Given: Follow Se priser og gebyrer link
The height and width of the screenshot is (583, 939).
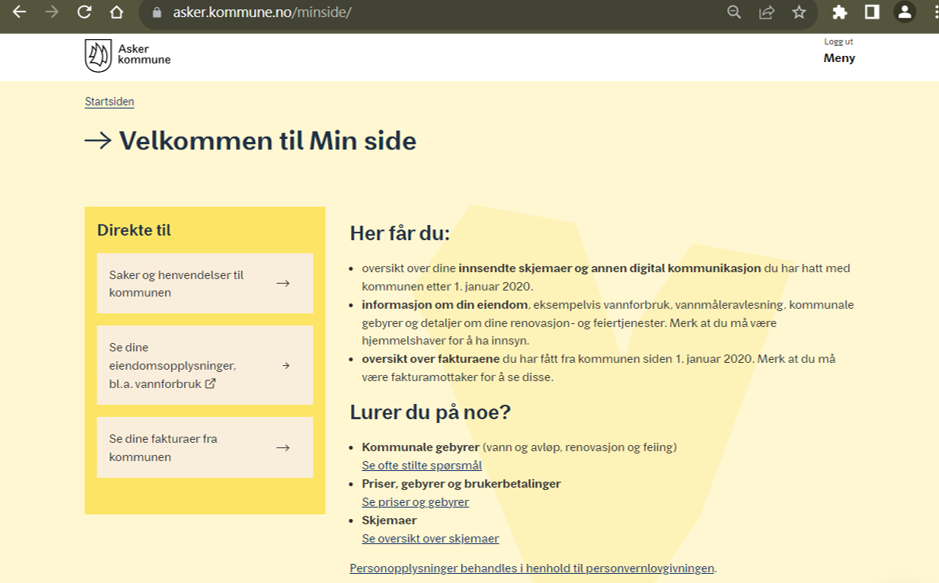Looking at the screenshot, I should tap(415, 502).
